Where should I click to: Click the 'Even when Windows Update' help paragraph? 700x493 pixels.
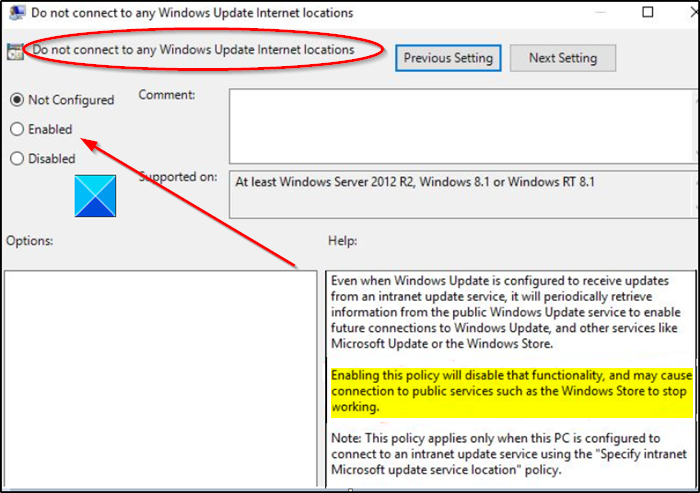(506, 312)
